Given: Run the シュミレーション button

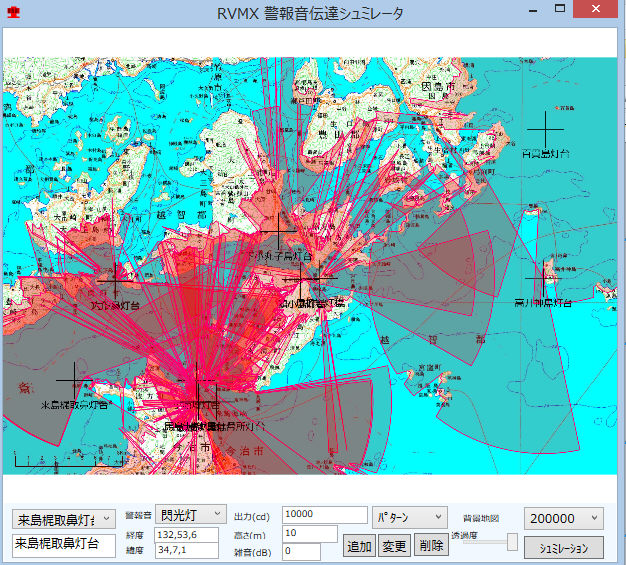Looking at the screenshot, I should (563, 547).
